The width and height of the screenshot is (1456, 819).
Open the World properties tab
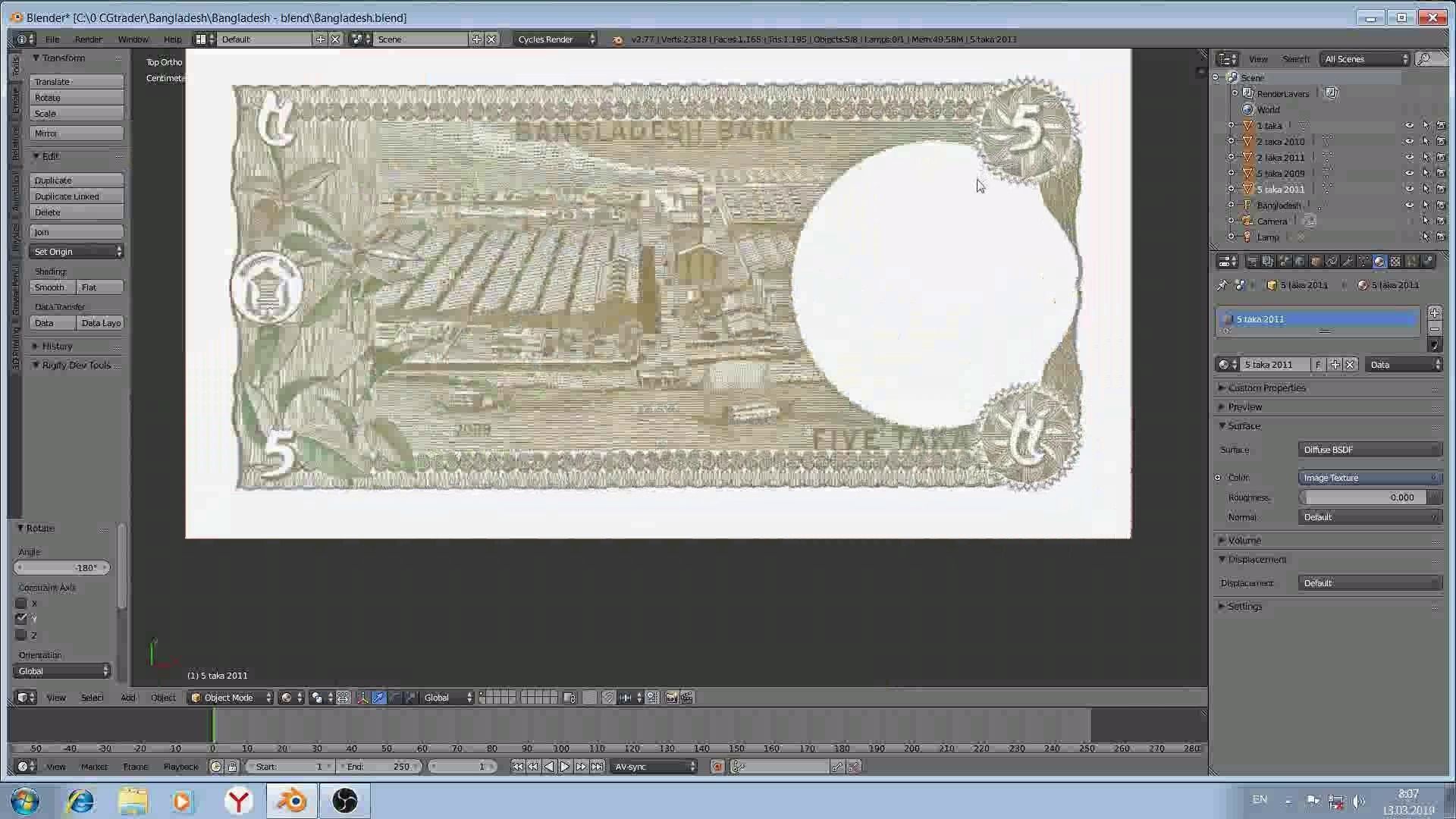click(x=1300, y=262)
